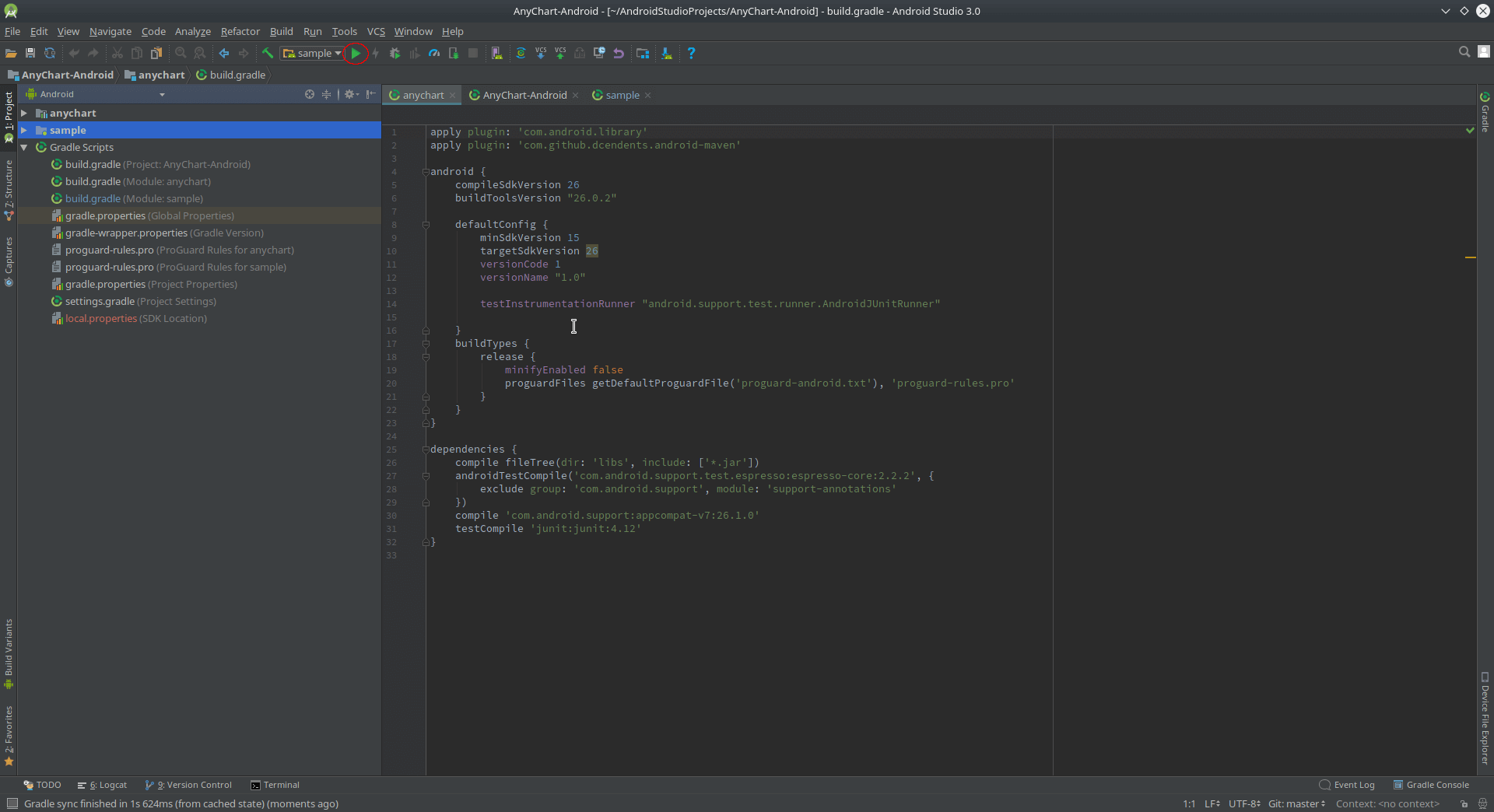The height and width of the screenshot is (812, 1494).
Task: Toggle the Build Variants tool window
Action: point(9,654)
